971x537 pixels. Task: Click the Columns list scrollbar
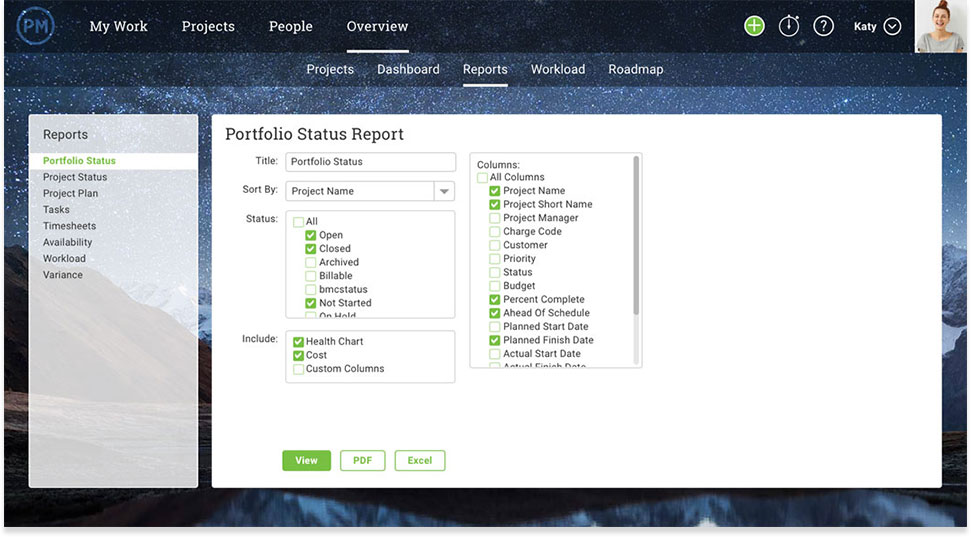point(636,235)
